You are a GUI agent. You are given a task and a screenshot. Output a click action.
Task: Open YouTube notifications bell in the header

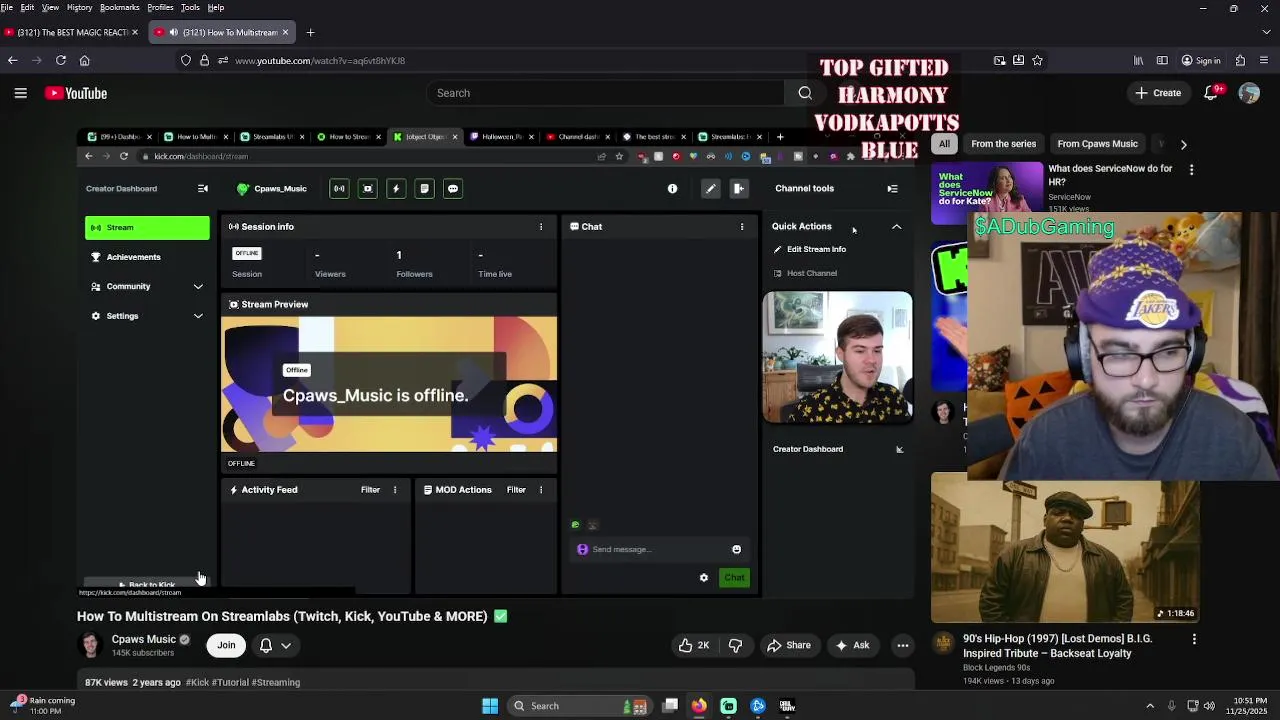coord(1210,93)
